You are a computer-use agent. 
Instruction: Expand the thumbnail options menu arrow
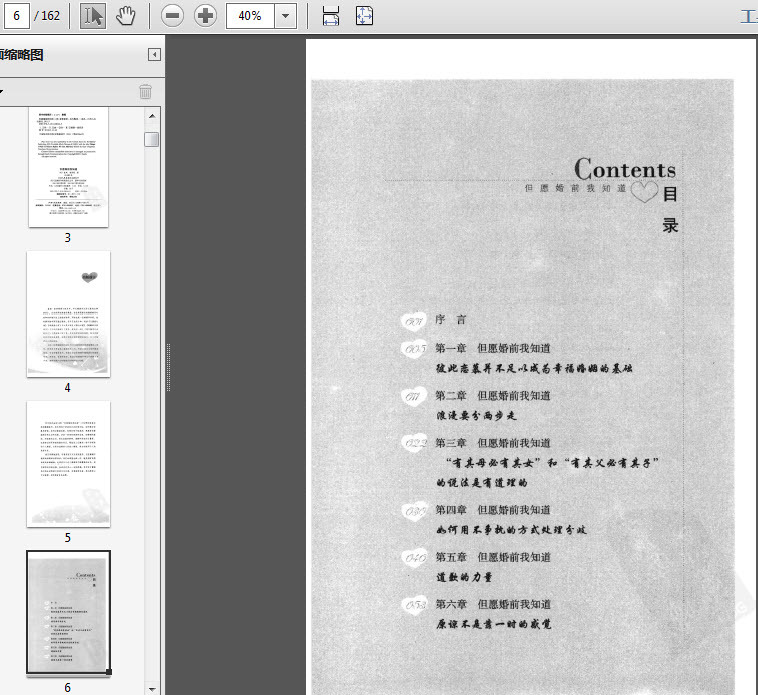pos(1,91)
